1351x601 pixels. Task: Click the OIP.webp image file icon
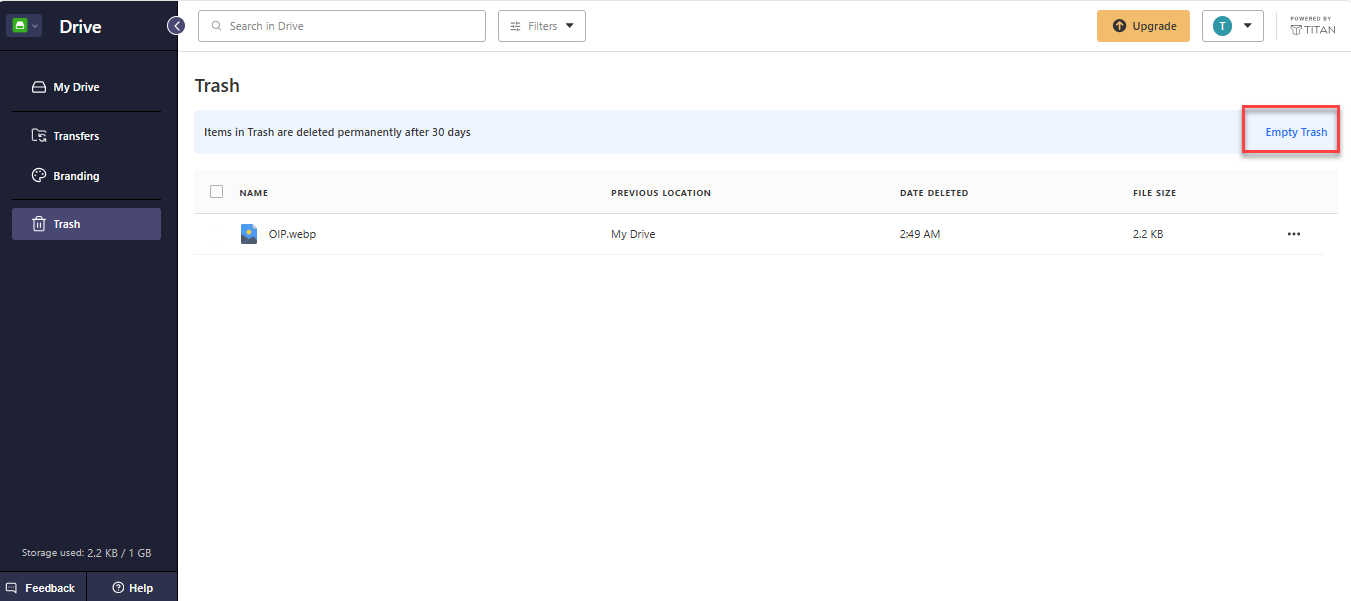pyautogui.click(x=249, y=234)
